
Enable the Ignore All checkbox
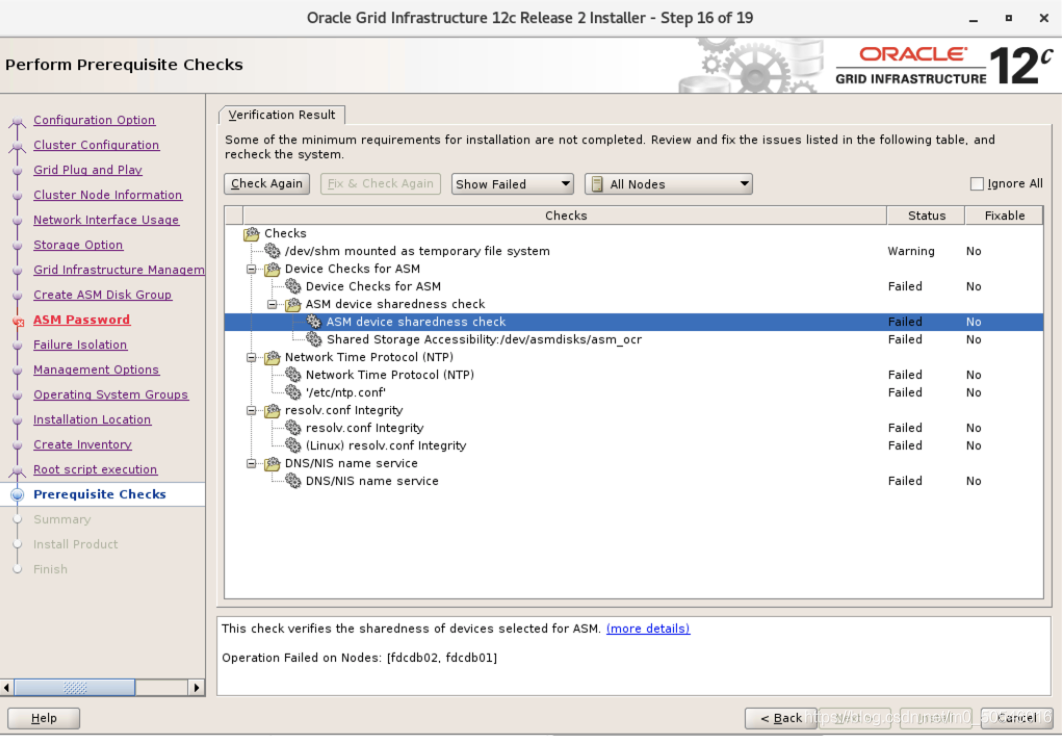pyautogui.click(x=977, y=183)
